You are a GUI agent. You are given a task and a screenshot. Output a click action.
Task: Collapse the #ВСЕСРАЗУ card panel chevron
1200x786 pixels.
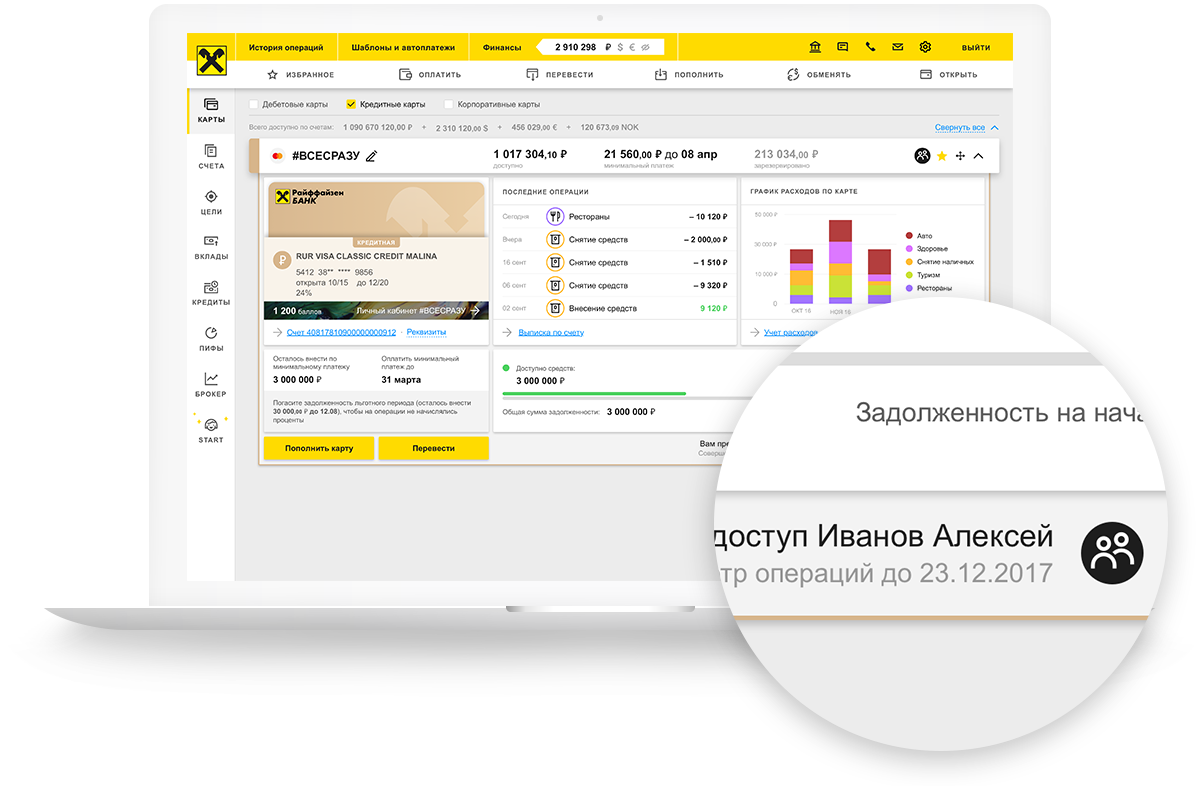[978, 156]
